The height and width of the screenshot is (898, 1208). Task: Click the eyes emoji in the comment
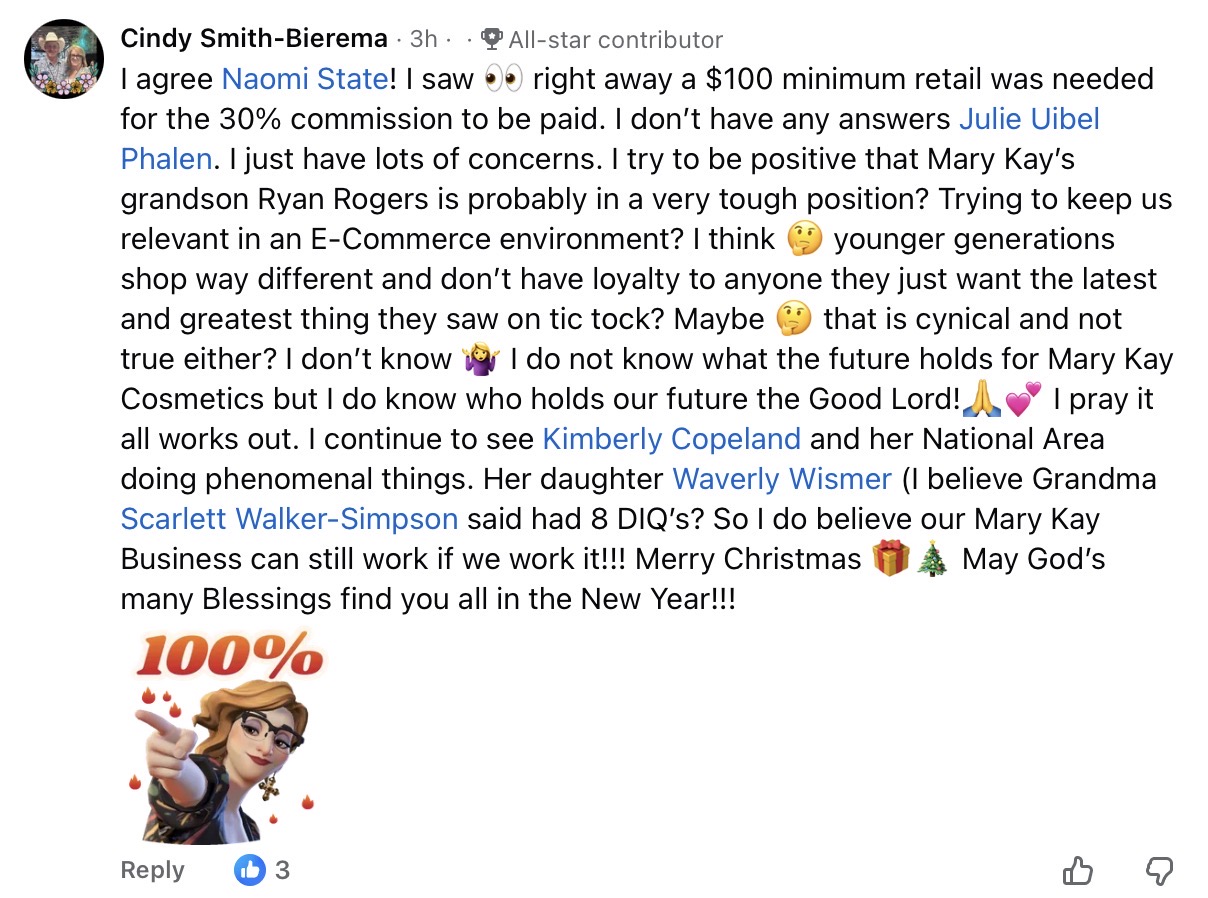coord(503,80)
